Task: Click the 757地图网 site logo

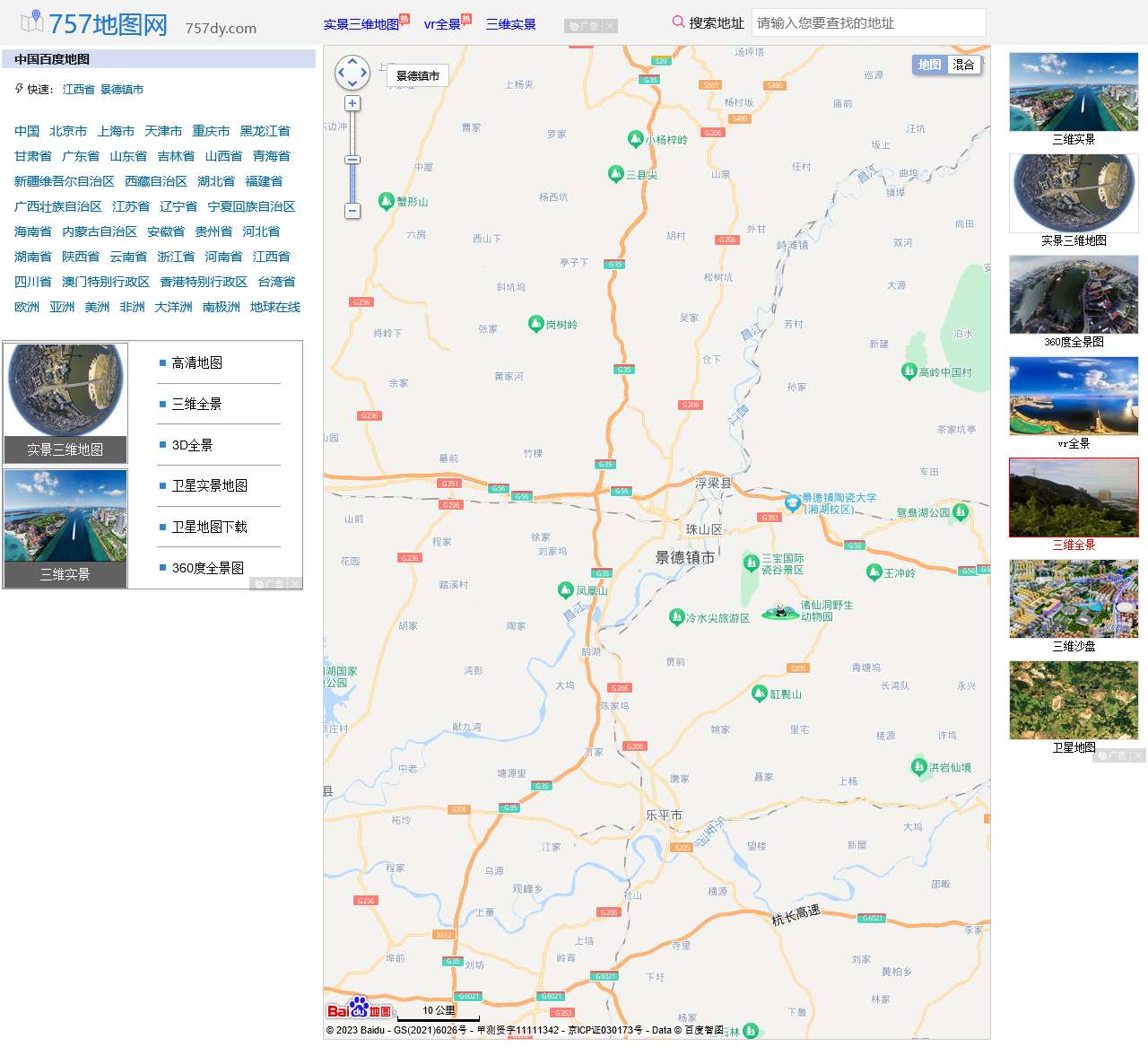Action: coord(94,23)
